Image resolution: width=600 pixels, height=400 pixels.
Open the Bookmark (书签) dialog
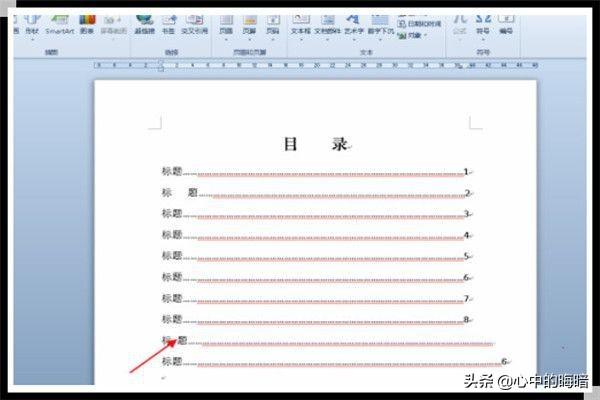point(169,26)
